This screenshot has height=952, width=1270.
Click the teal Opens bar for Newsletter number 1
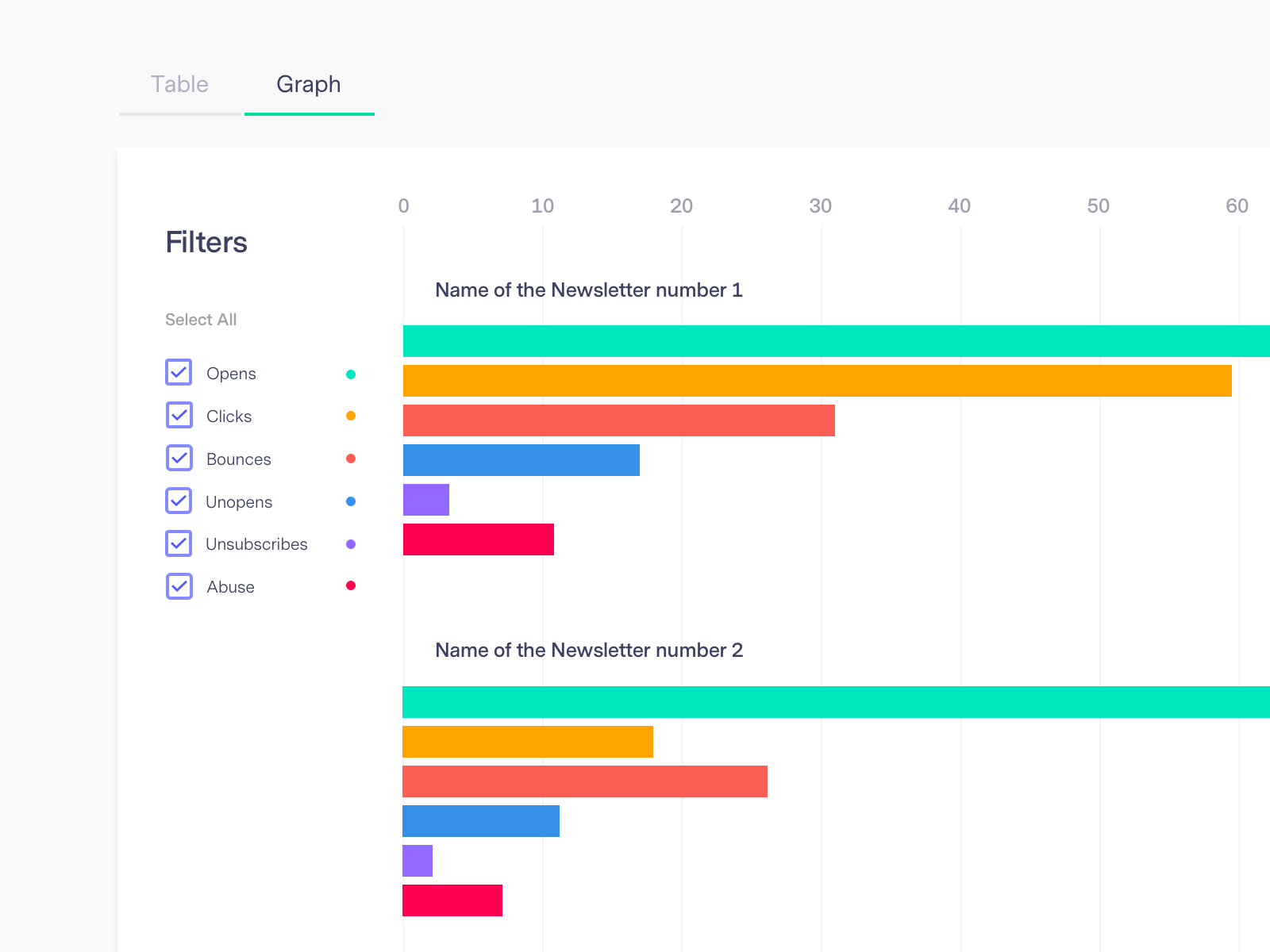point(794,340)
